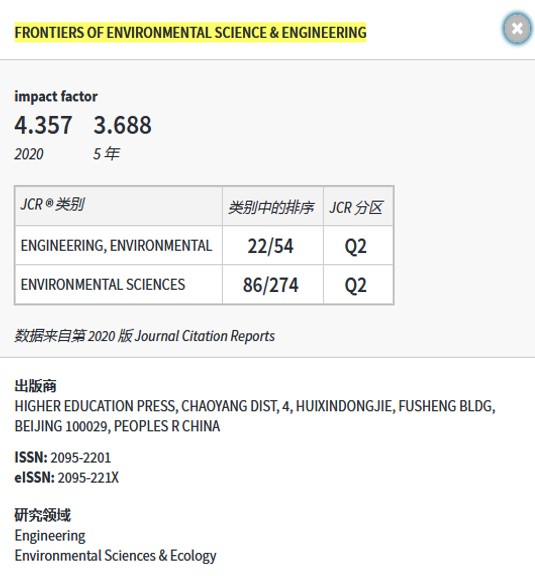Click Environmental Sciences & Ecology research area
Image resolution: width=535 pixels, height=576 pixels.
pyautogui.click(x=115, y=556)
